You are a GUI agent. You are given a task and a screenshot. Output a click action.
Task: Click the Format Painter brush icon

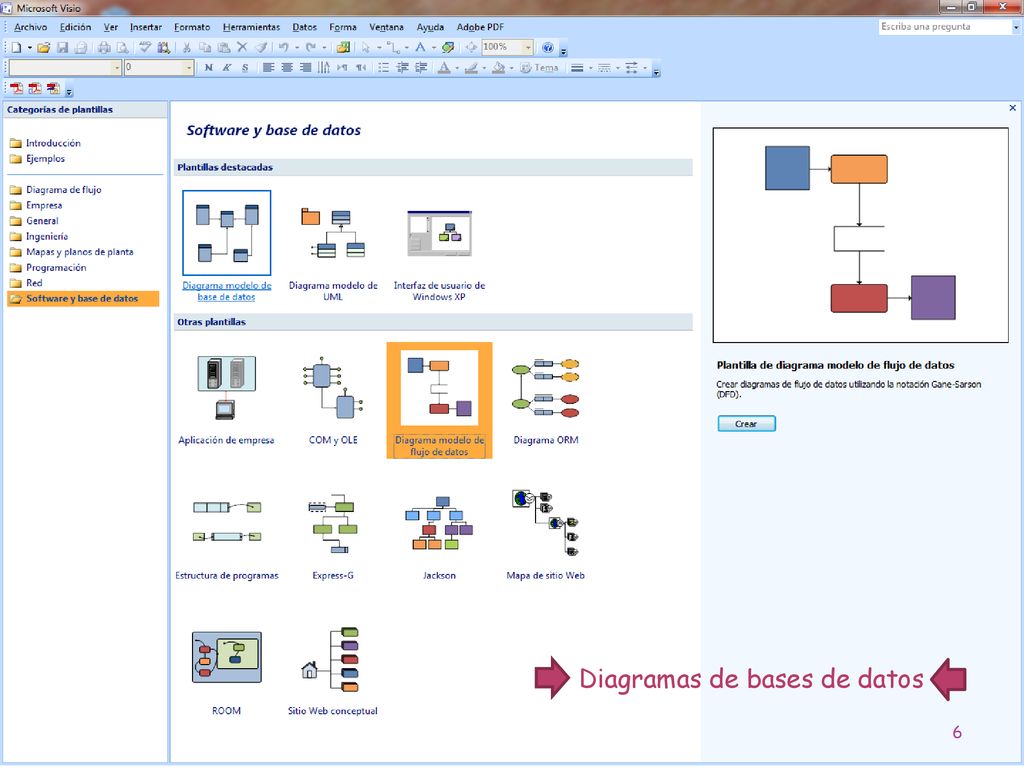pyautogui.click(x=261, y=47)
